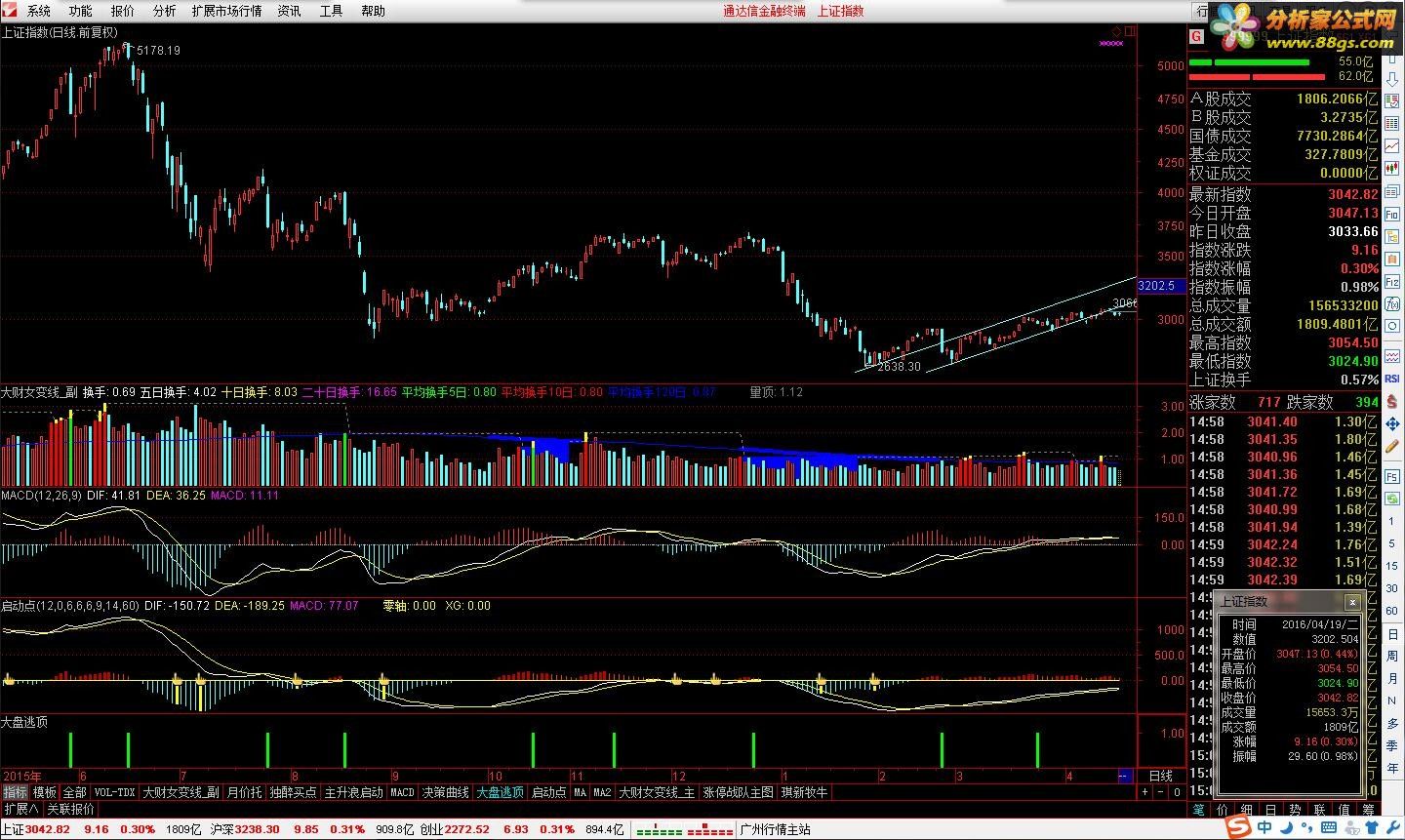Toggle Sogou punctuation mode icon
The width and height of the screenshot is (1405, 840).
pyautogui.click(x=1306, y=827)
